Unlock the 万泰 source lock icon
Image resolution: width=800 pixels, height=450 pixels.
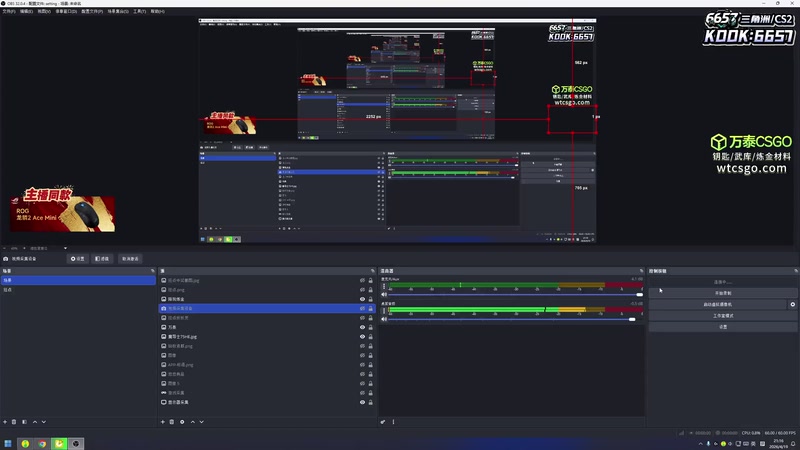(370, 327)
